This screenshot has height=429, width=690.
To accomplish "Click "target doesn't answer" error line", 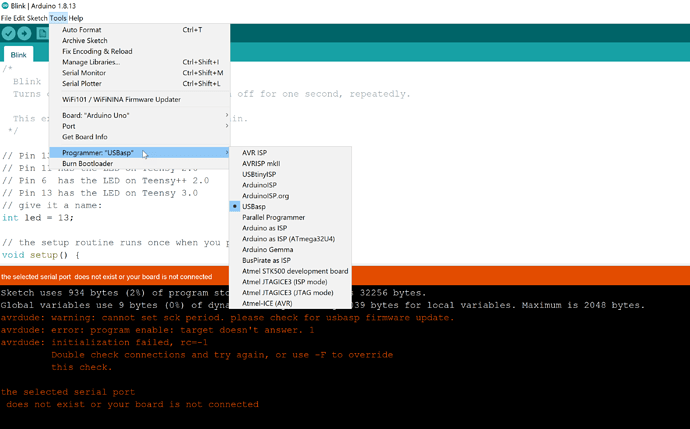I will [158, 330].
